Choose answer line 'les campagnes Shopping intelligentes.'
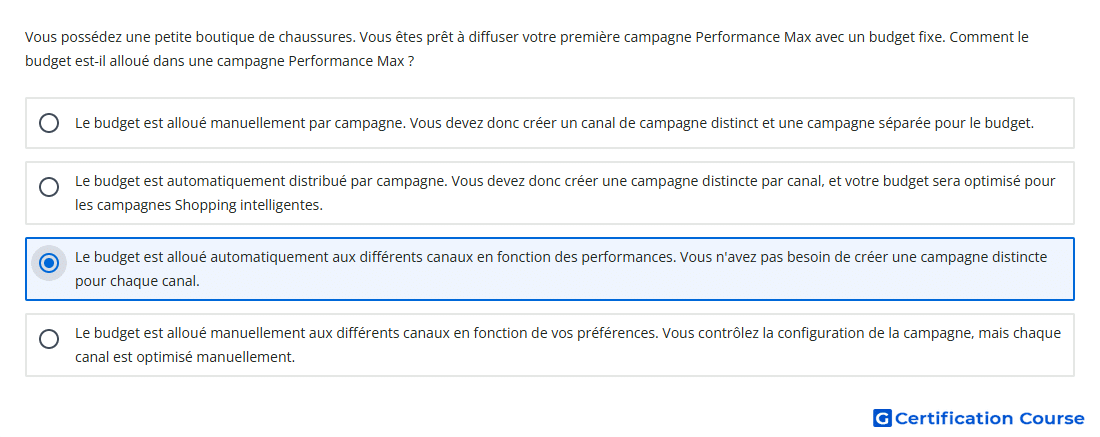 coord(199,207)
